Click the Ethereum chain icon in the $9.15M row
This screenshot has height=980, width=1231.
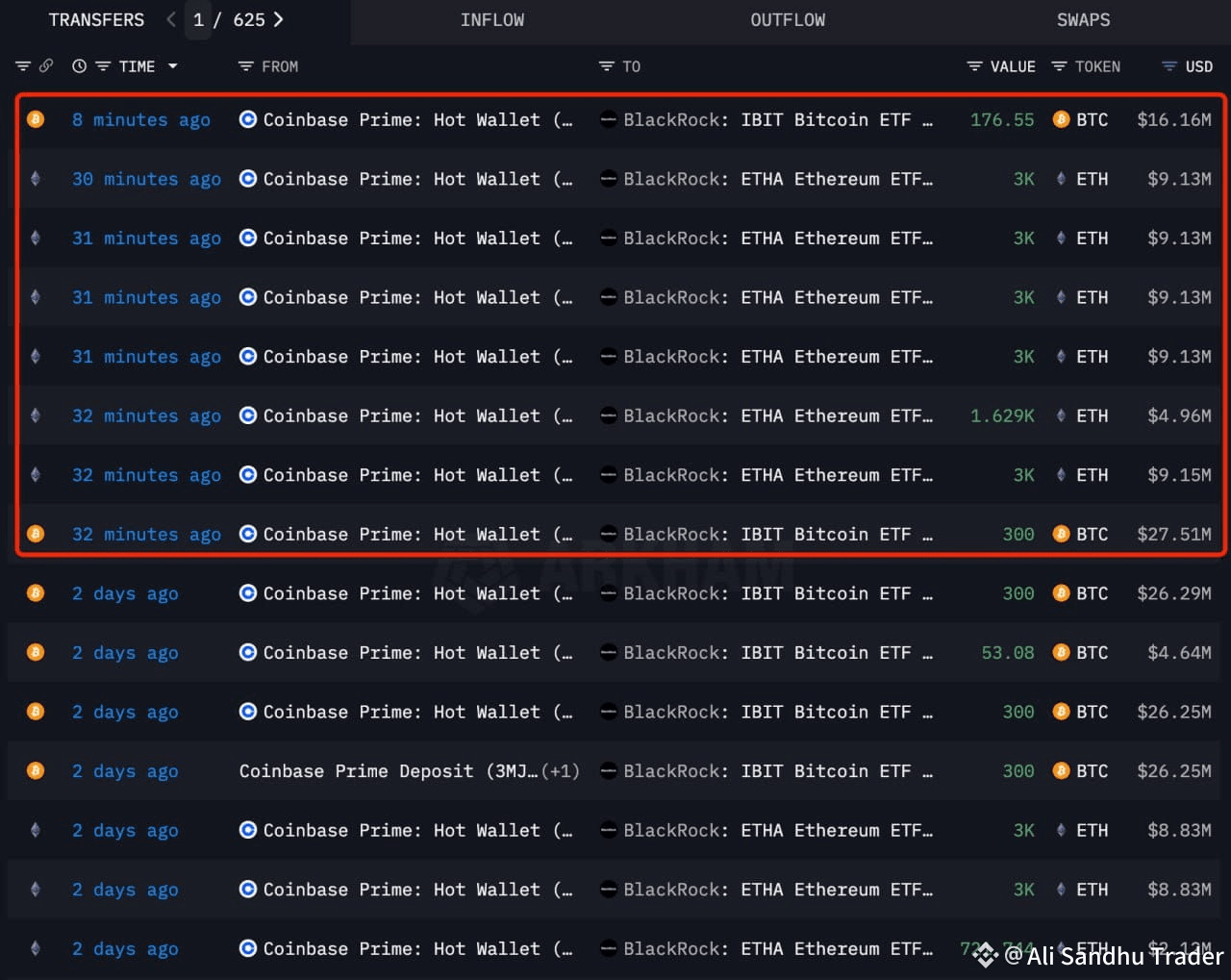click(x=36, y=475)
